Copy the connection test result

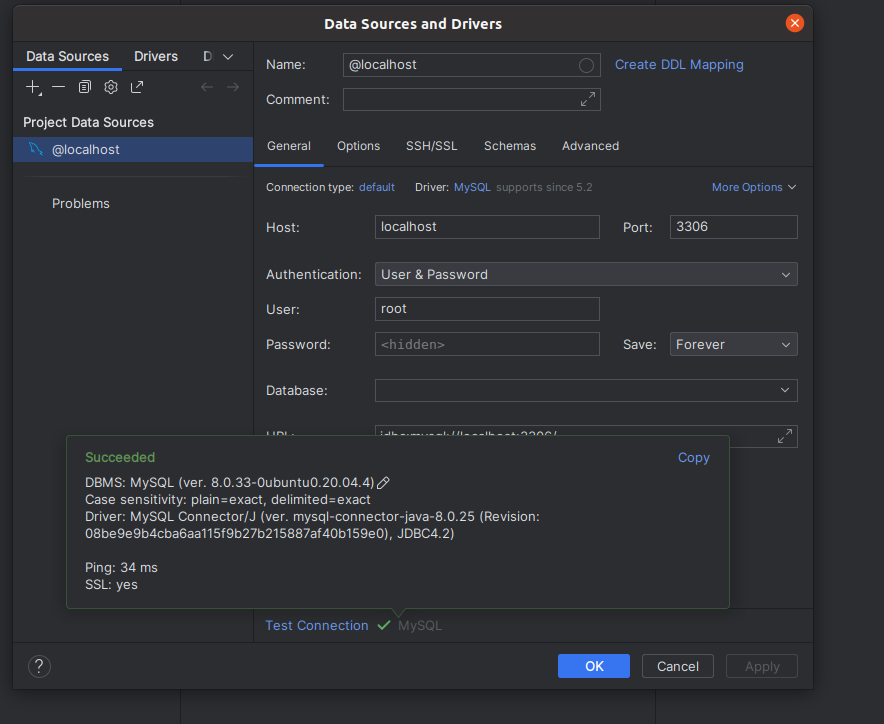pos(693,457)
